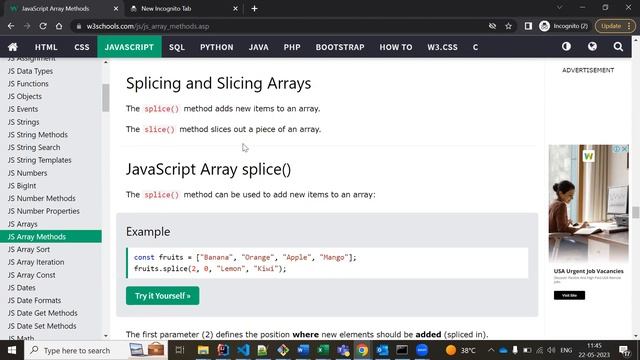The width and height of the screenshot is (640, 360).
Task: Open the notification center icon
Action: point(624,350)
